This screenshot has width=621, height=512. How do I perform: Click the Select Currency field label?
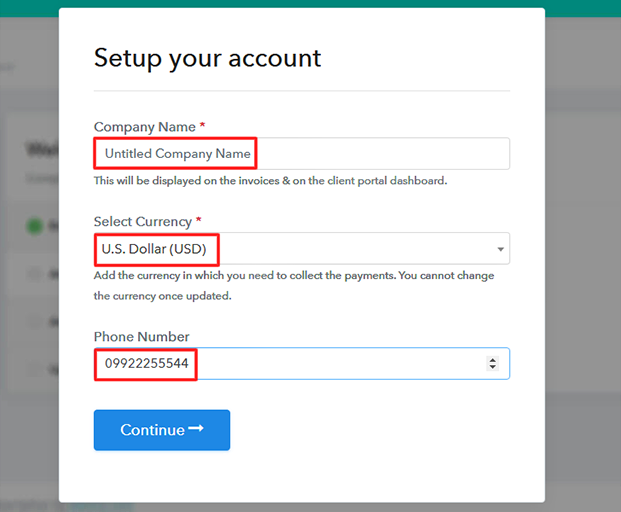tap(142, 221)
